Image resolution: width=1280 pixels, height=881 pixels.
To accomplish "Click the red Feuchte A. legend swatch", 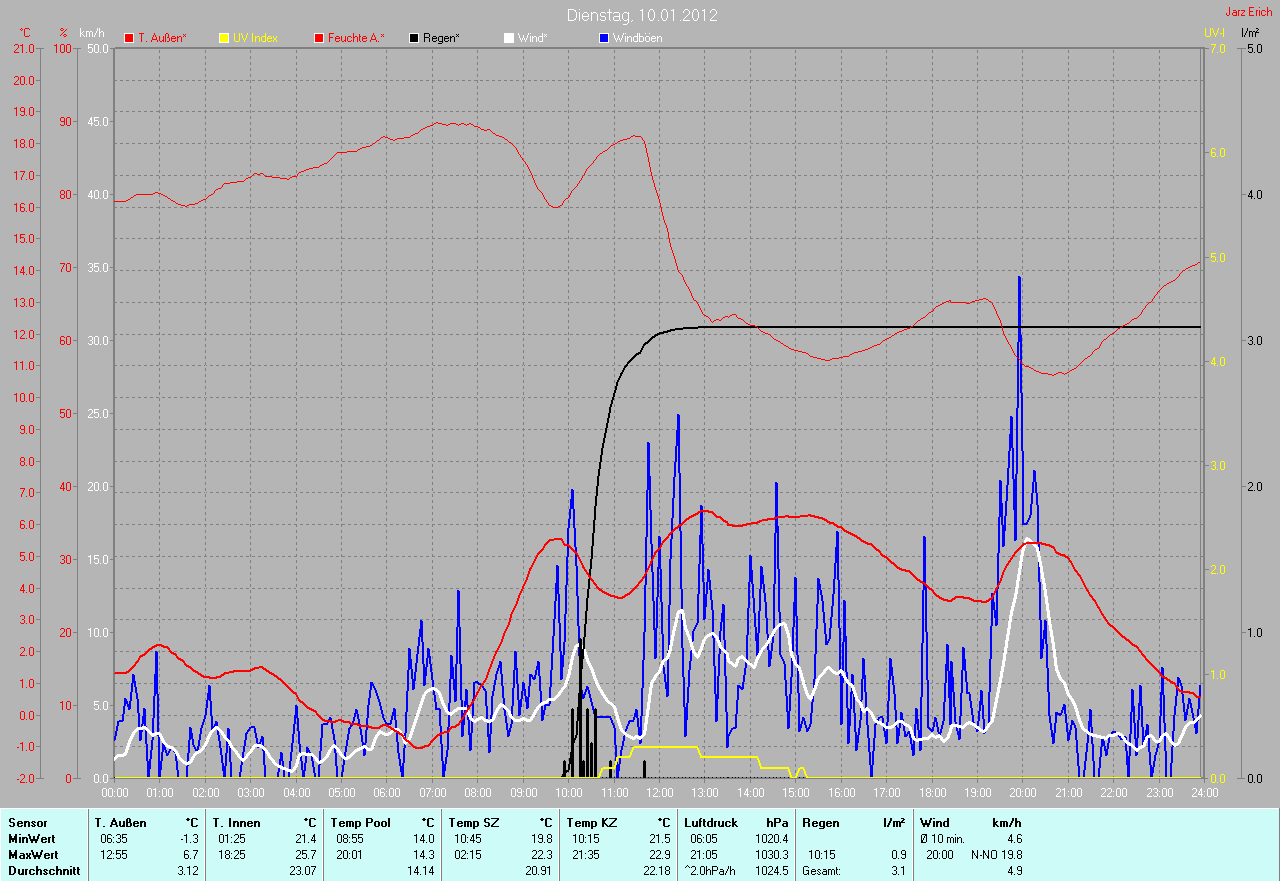I will pos(319,38).
